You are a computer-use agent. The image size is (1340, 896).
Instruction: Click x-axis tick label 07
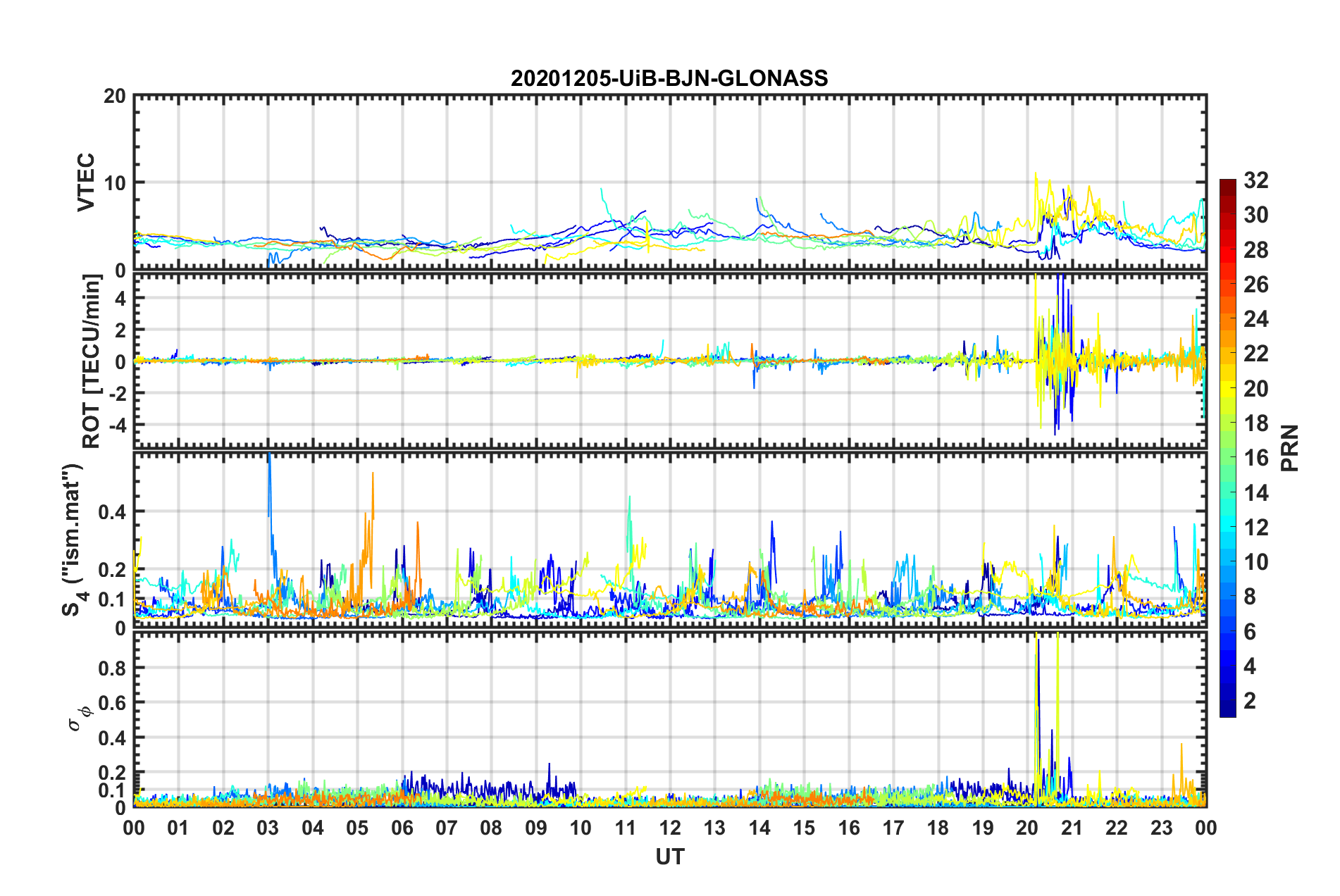447,828
